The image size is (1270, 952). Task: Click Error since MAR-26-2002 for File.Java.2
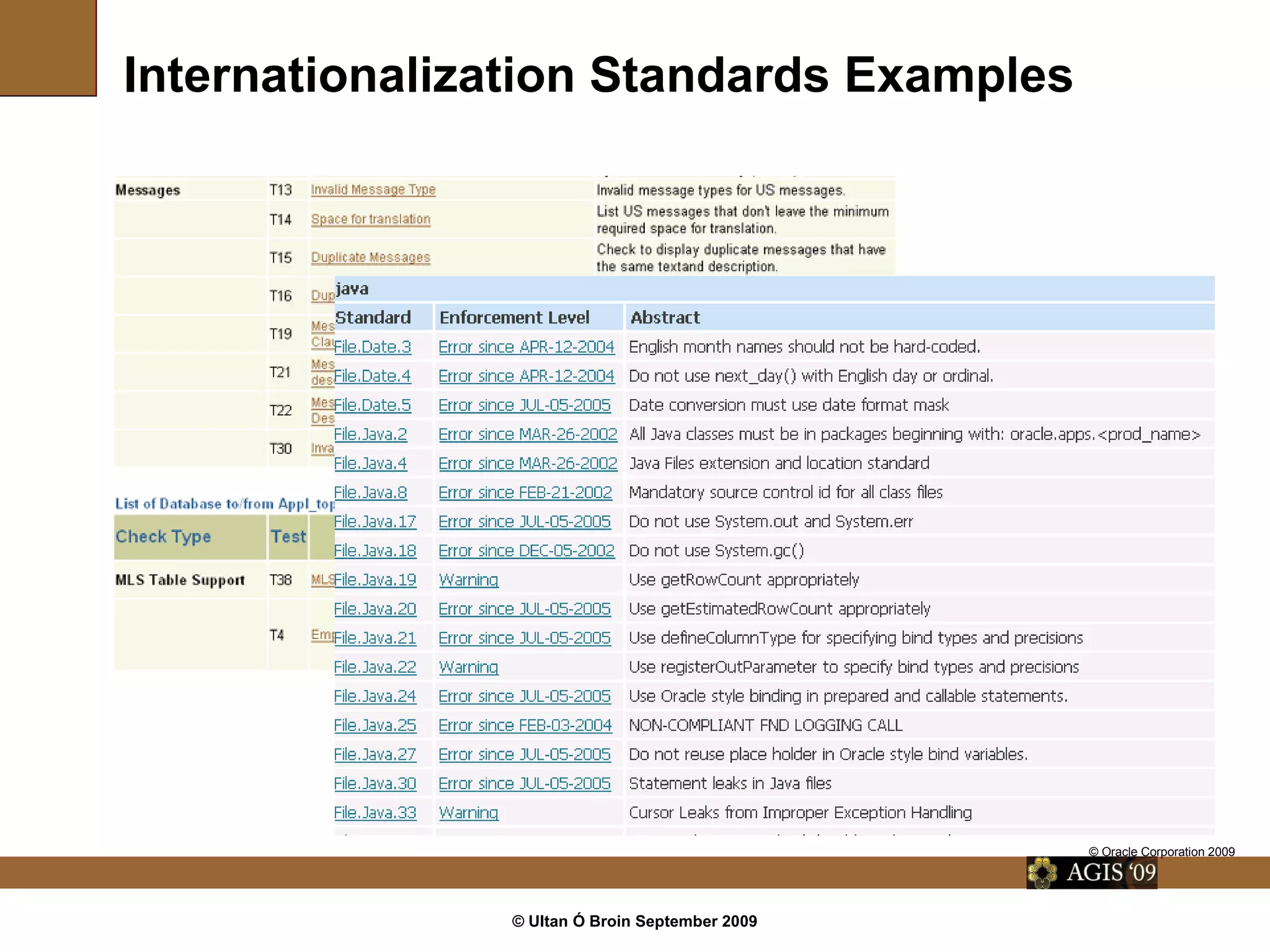(x=528, y=434)
